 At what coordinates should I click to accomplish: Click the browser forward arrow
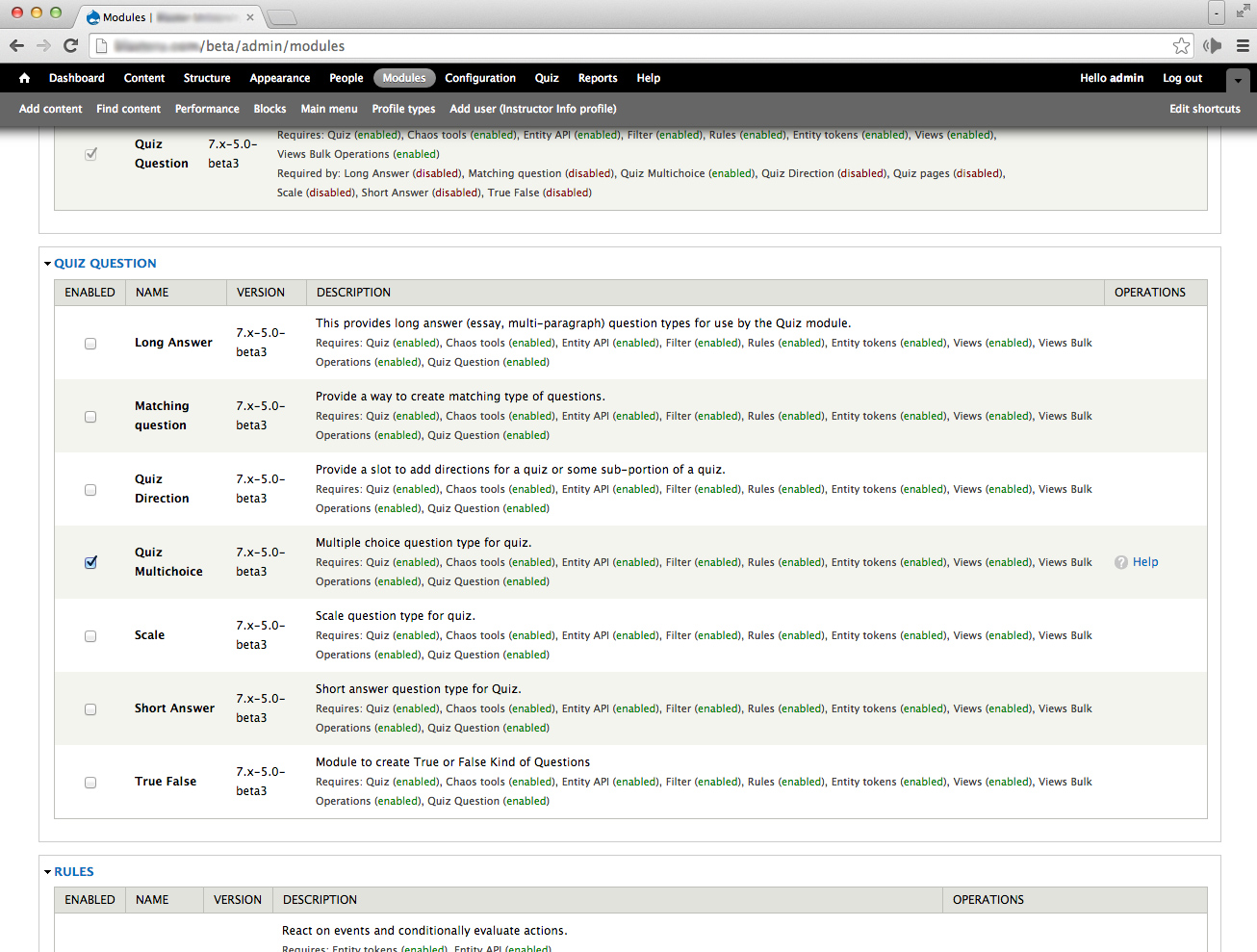[x=43, y=45]
